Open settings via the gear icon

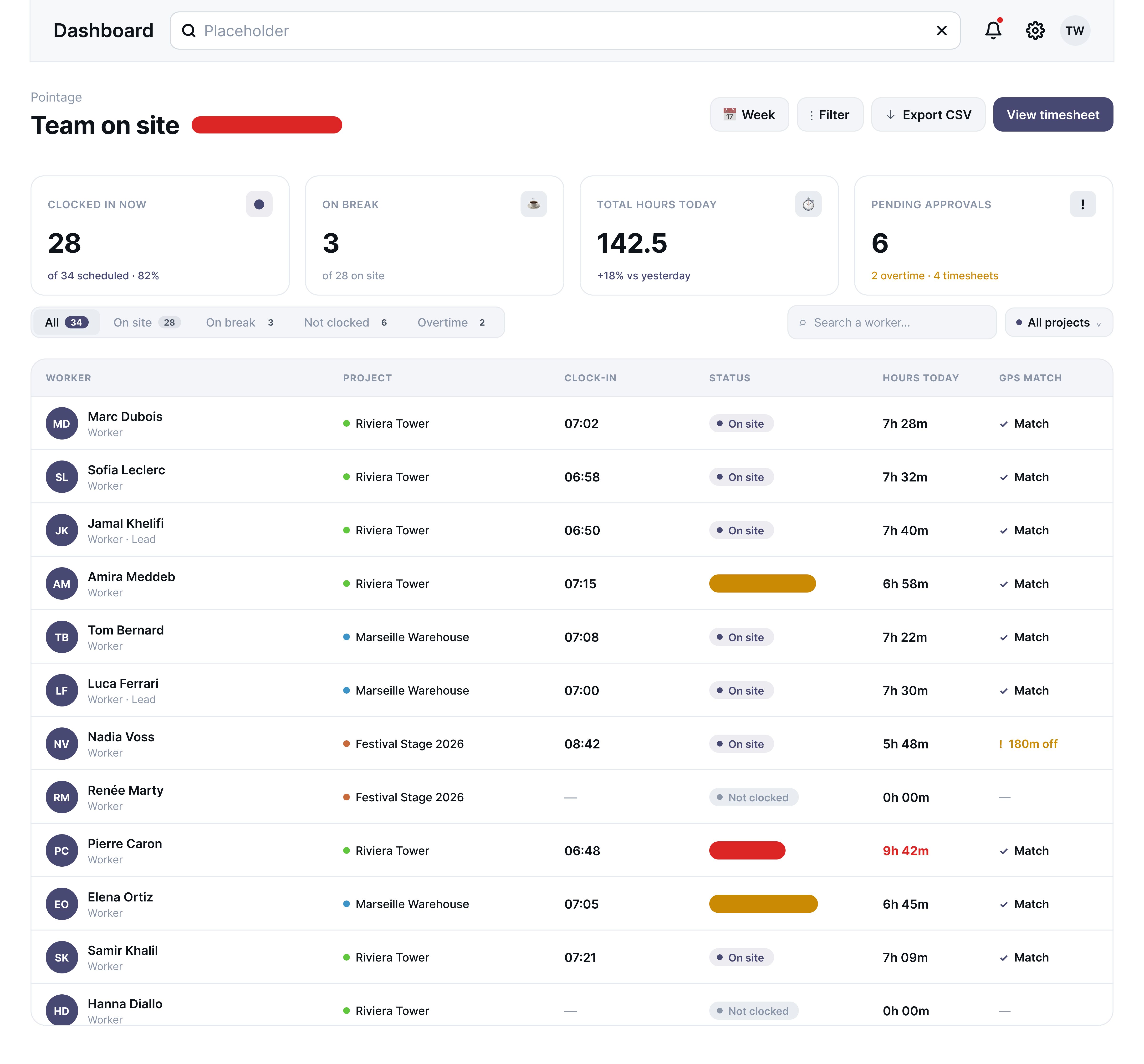pos(1035,31)
